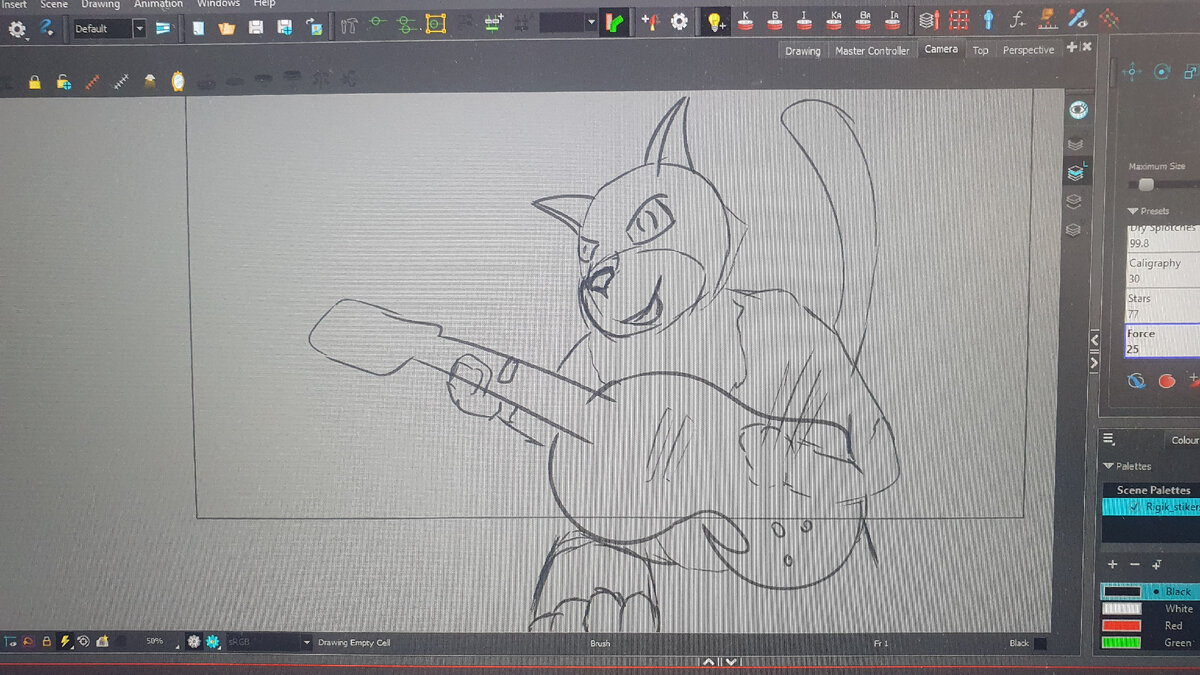Open a scene with the folder icon
Image resolution: width=1200 pixels, height=675 pixels.
227,26
